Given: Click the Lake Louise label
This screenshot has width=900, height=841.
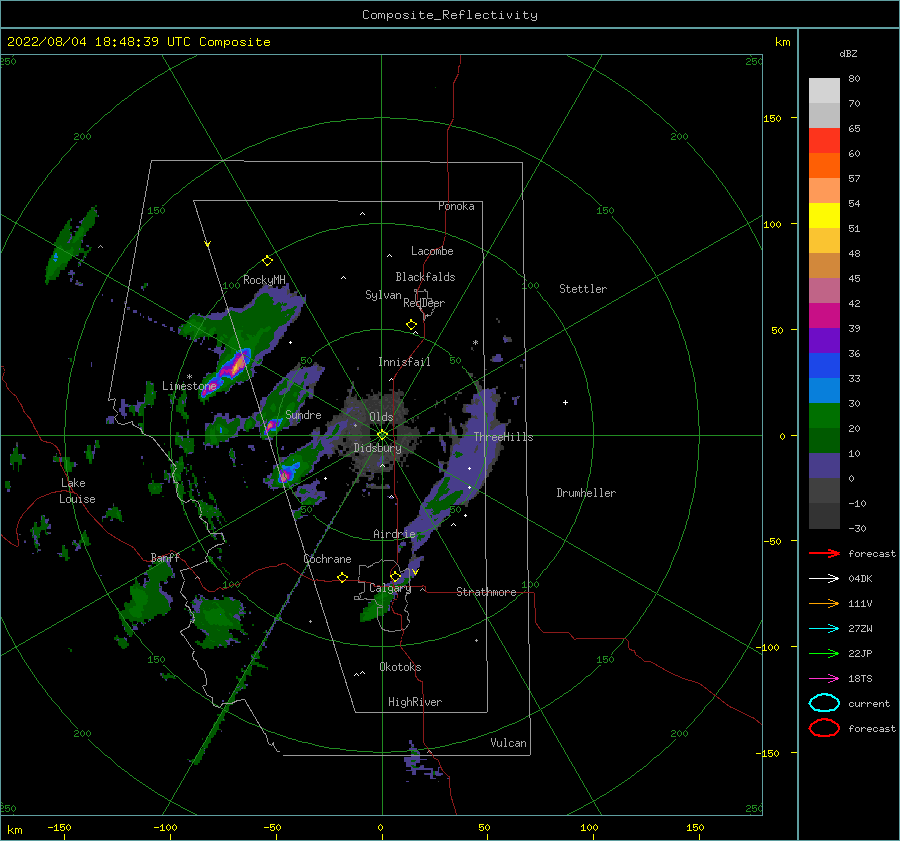Looking at the screenshot, I should tap(77, 491).
